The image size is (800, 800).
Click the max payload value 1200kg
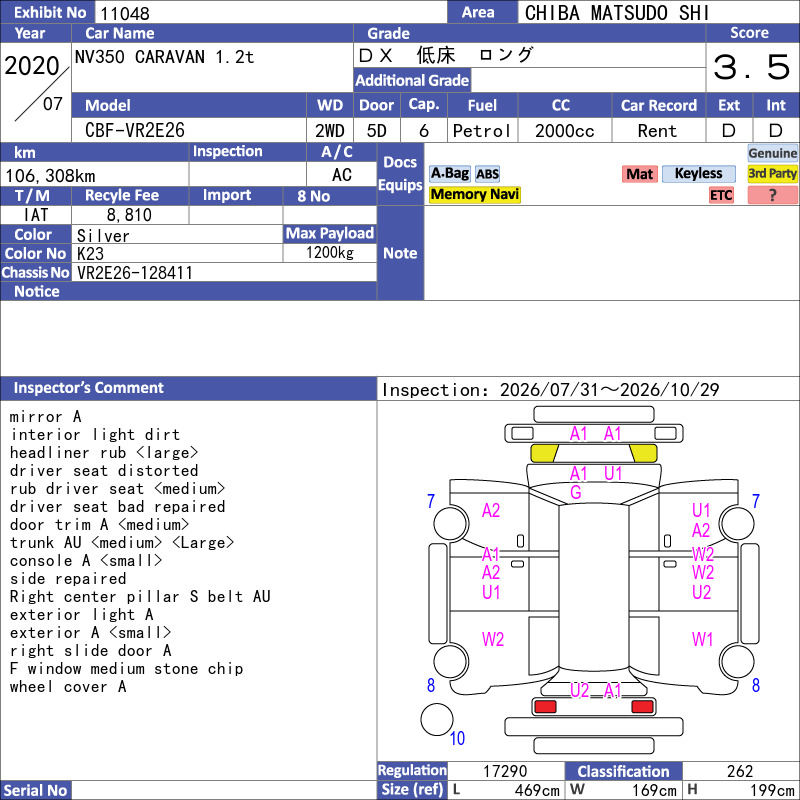(x=330, y=253)
